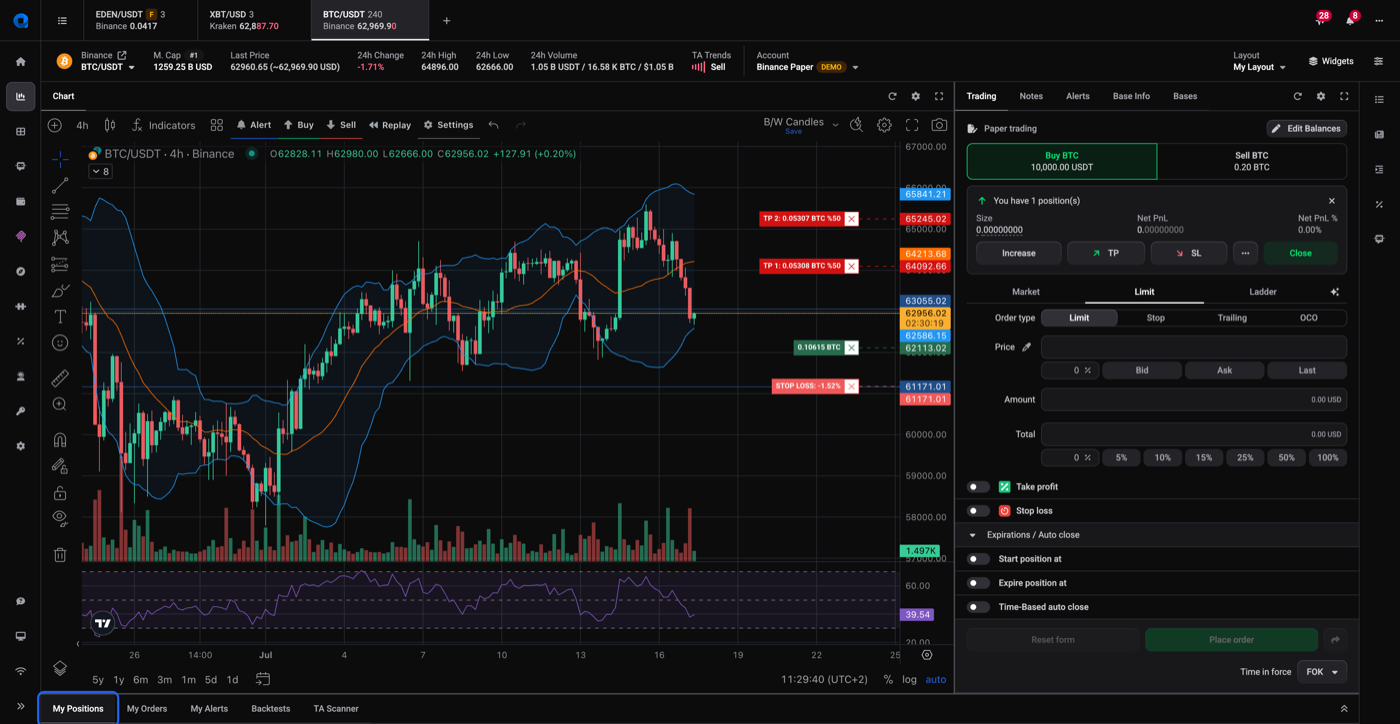Screen dimensions: 1400x724
Task: Take a chart snapshot with camera icon
Action: tap(939, 125)
